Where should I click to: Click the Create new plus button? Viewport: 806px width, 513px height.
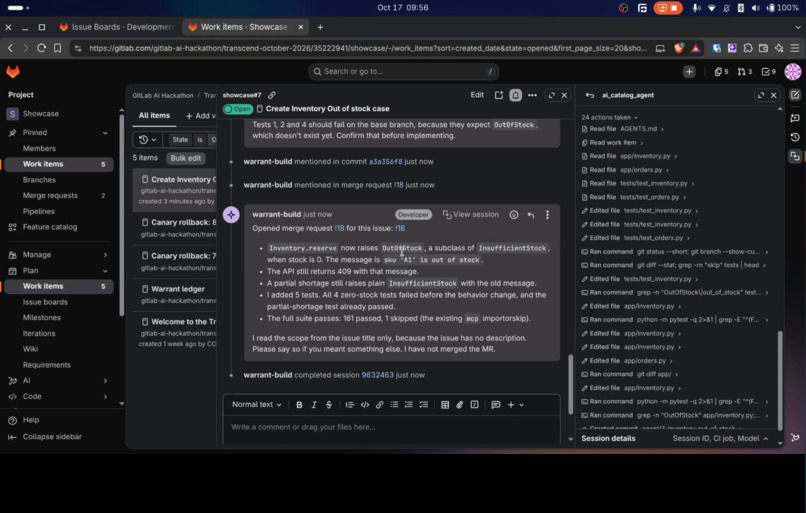(689, 72)
